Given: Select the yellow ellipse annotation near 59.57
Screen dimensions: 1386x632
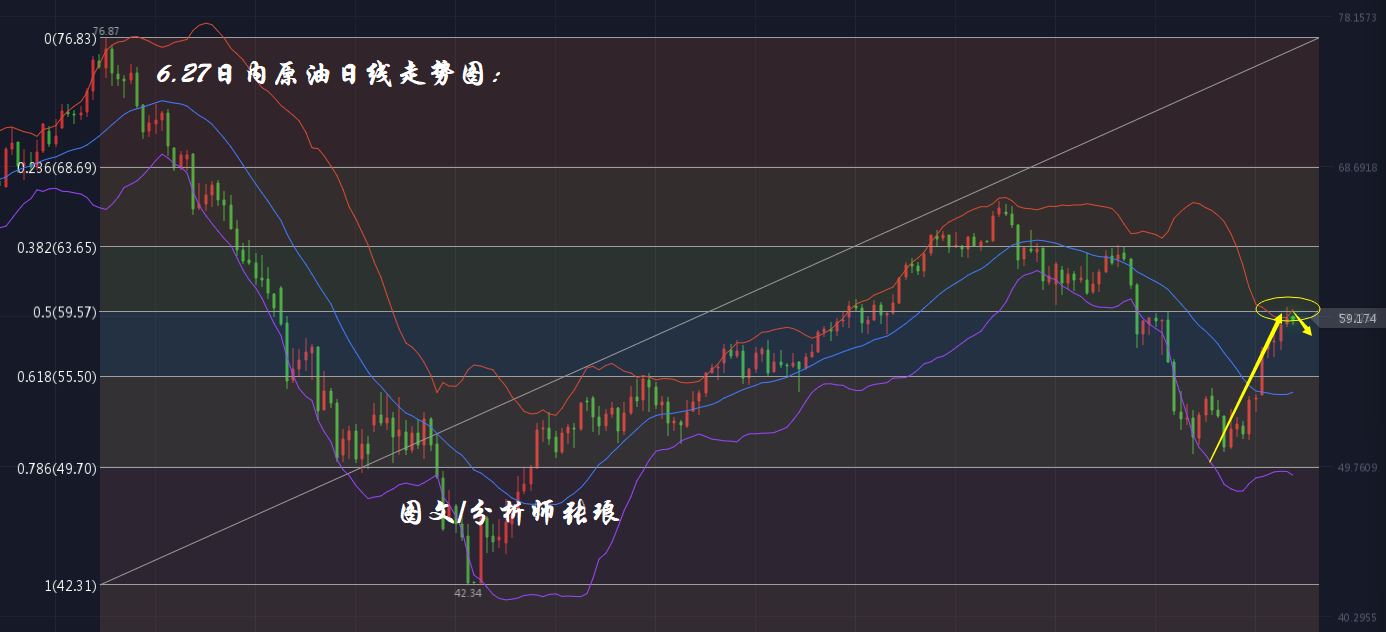Looking at the screenshot, I should (x=1288, y=308).
